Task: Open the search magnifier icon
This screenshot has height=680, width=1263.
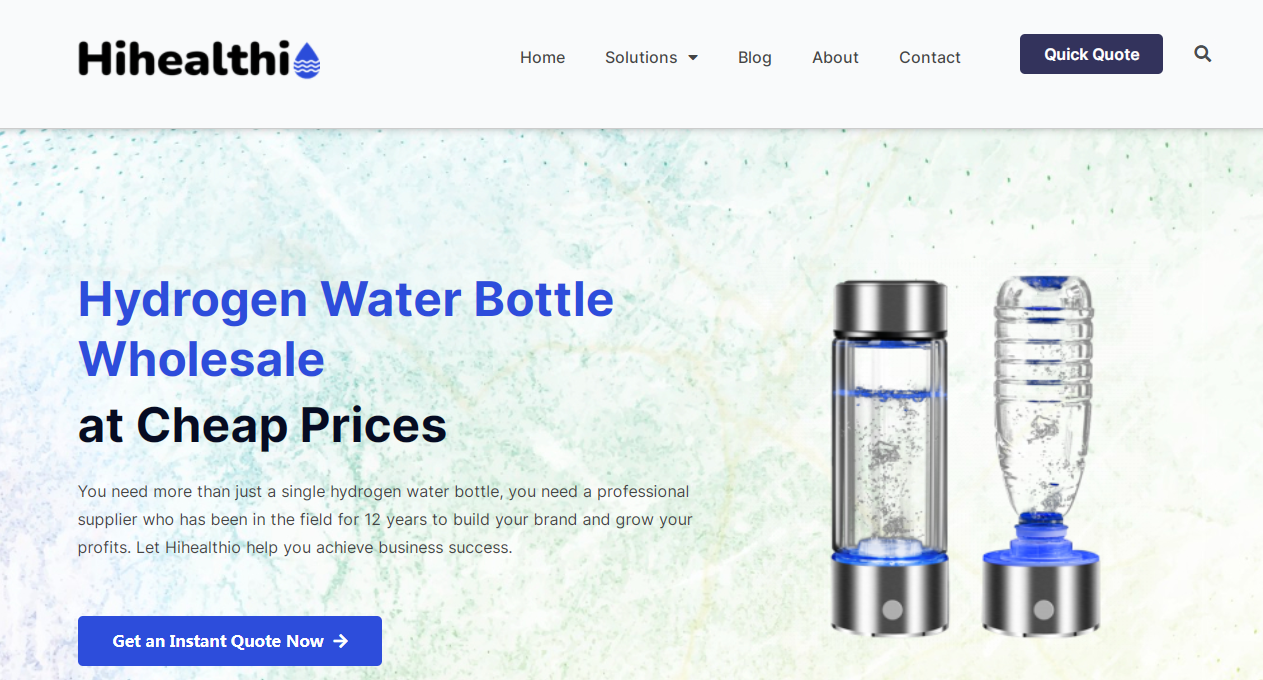Action: coord(1202,54)
